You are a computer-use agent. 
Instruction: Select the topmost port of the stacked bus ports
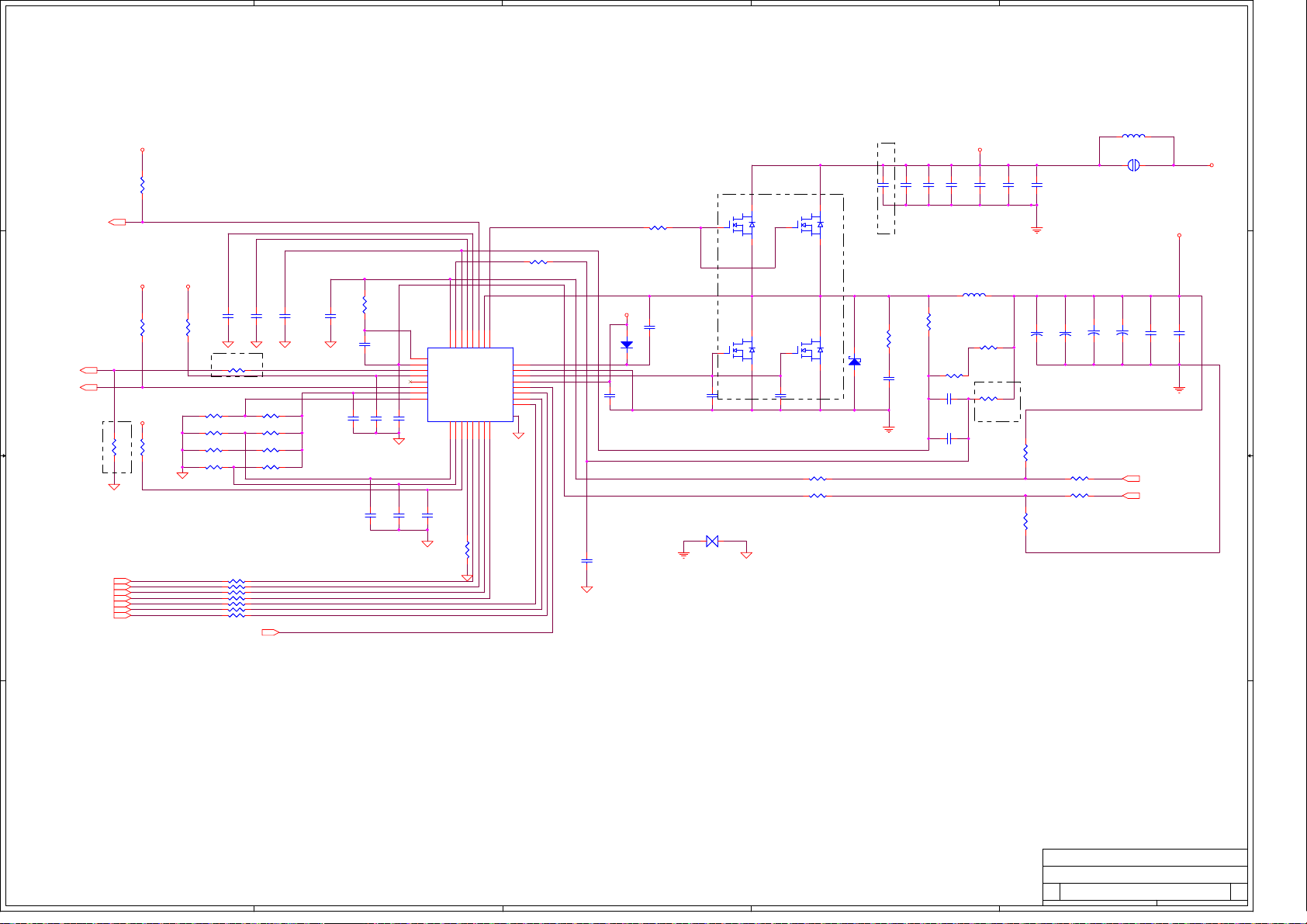pos(122,581)
